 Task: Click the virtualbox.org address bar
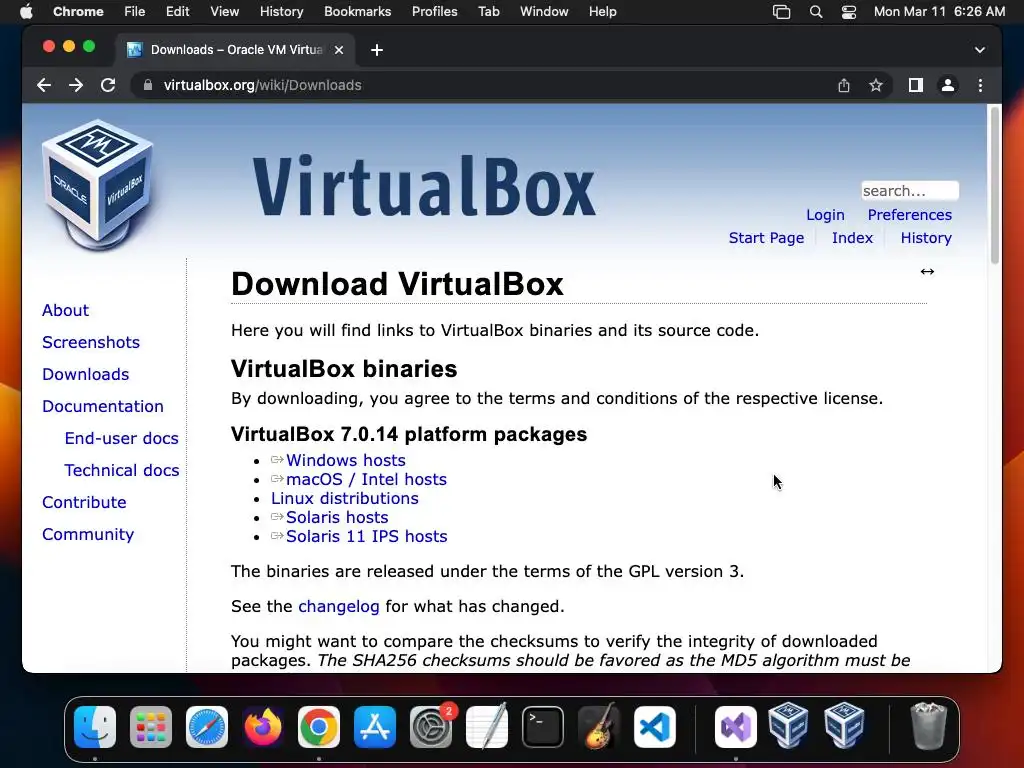483,85
